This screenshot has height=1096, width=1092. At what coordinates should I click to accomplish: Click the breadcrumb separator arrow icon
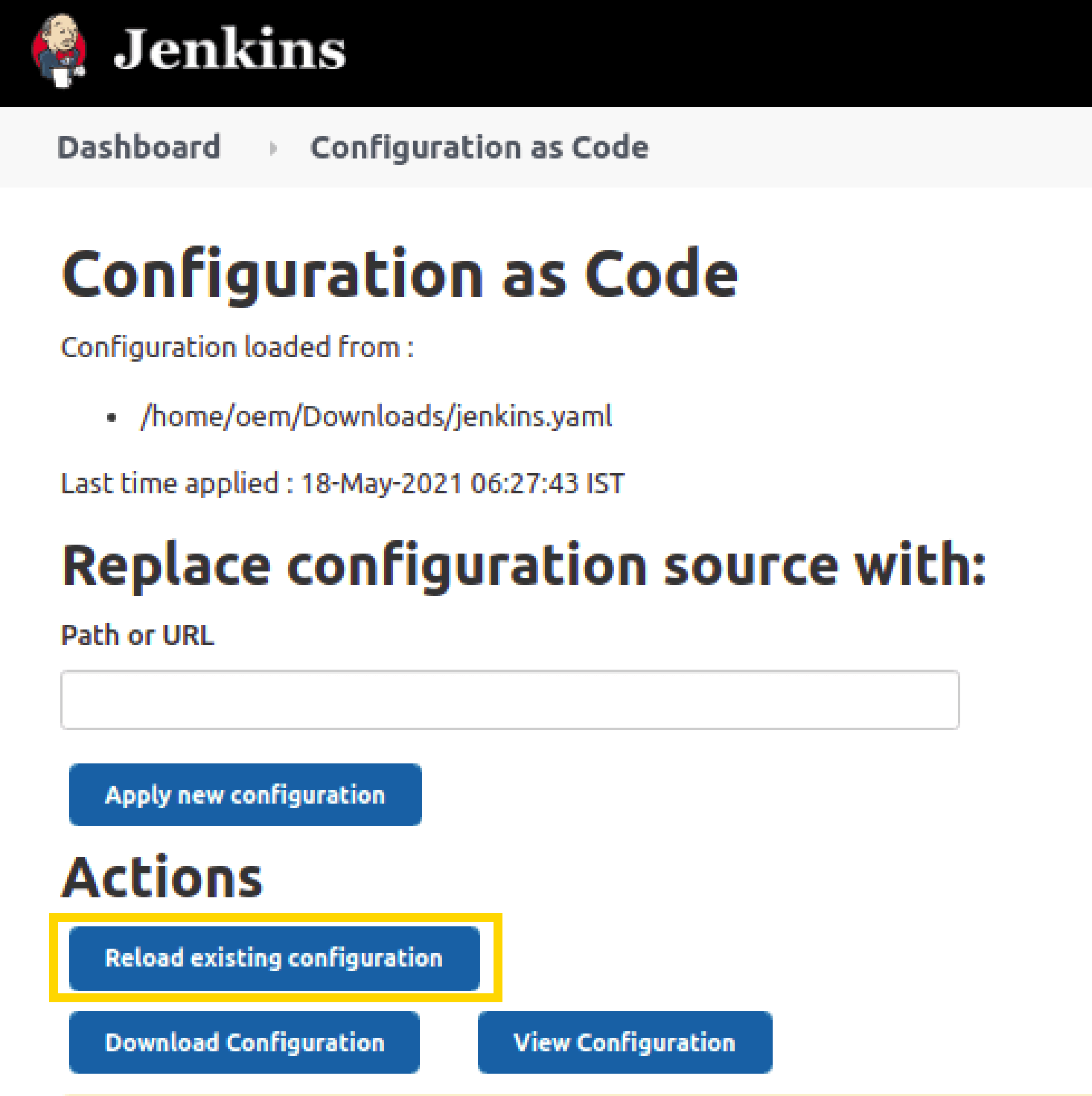[x=274, y=147]
